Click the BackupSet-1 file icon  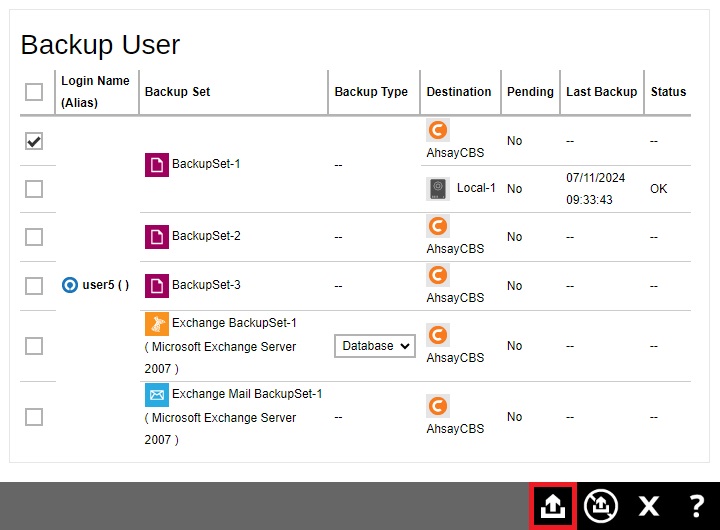click(x=157, y=164)
